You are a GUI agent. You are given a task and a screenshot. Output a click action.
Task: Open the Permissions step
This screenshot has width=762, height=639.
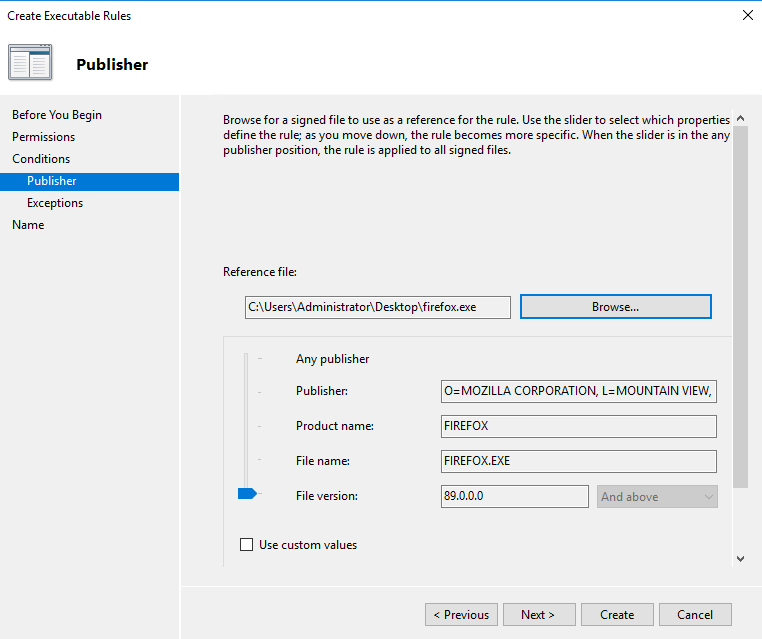pyautogui.click(x=43, y=137)
